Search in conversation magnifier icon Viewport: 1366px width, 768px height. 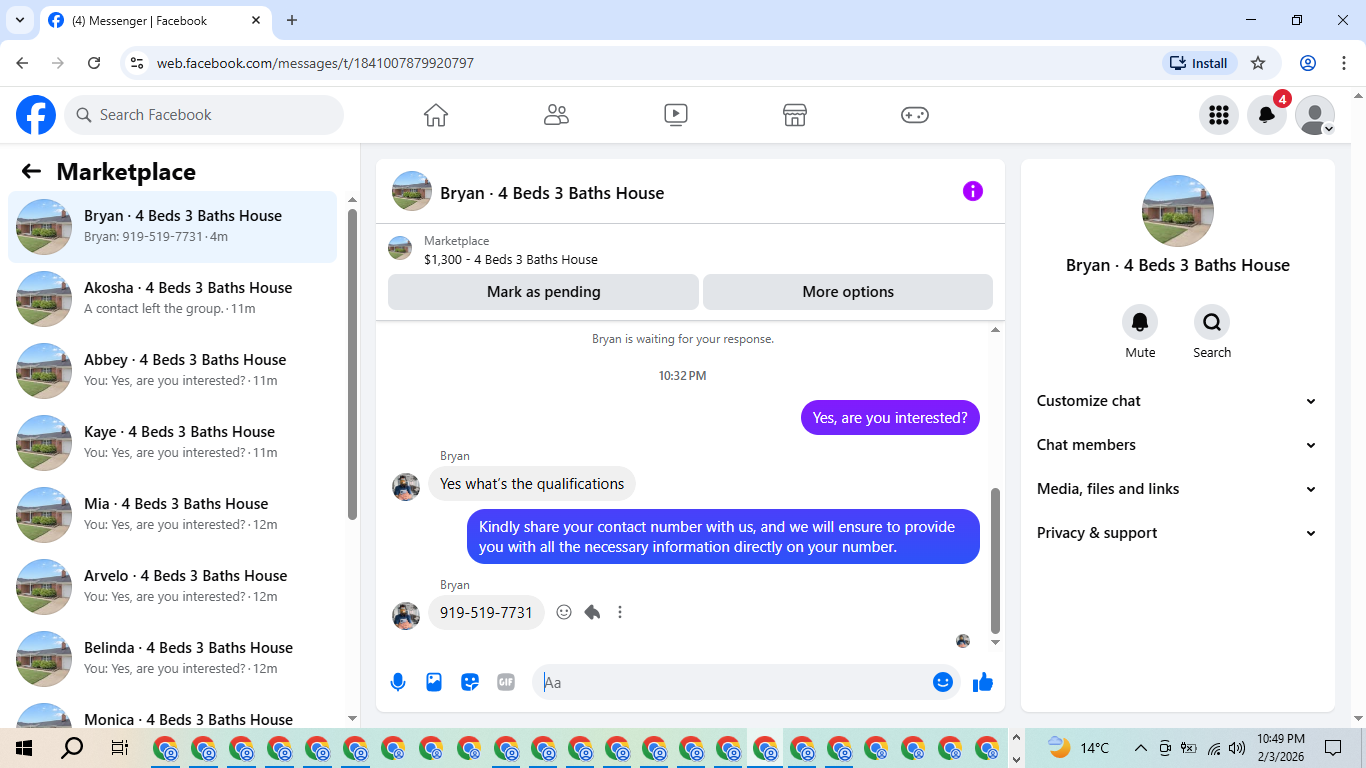[x=1212, y=322]
